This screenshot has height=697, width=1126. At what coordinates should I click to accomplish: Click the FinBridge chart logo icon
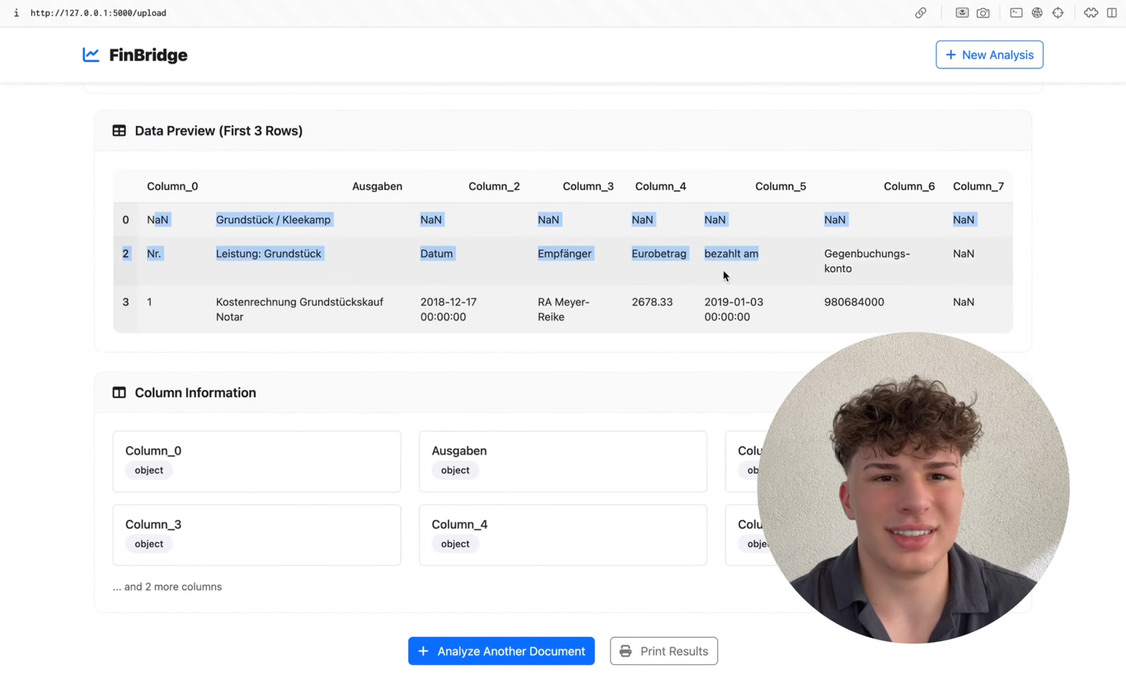(x=91, y=55)
